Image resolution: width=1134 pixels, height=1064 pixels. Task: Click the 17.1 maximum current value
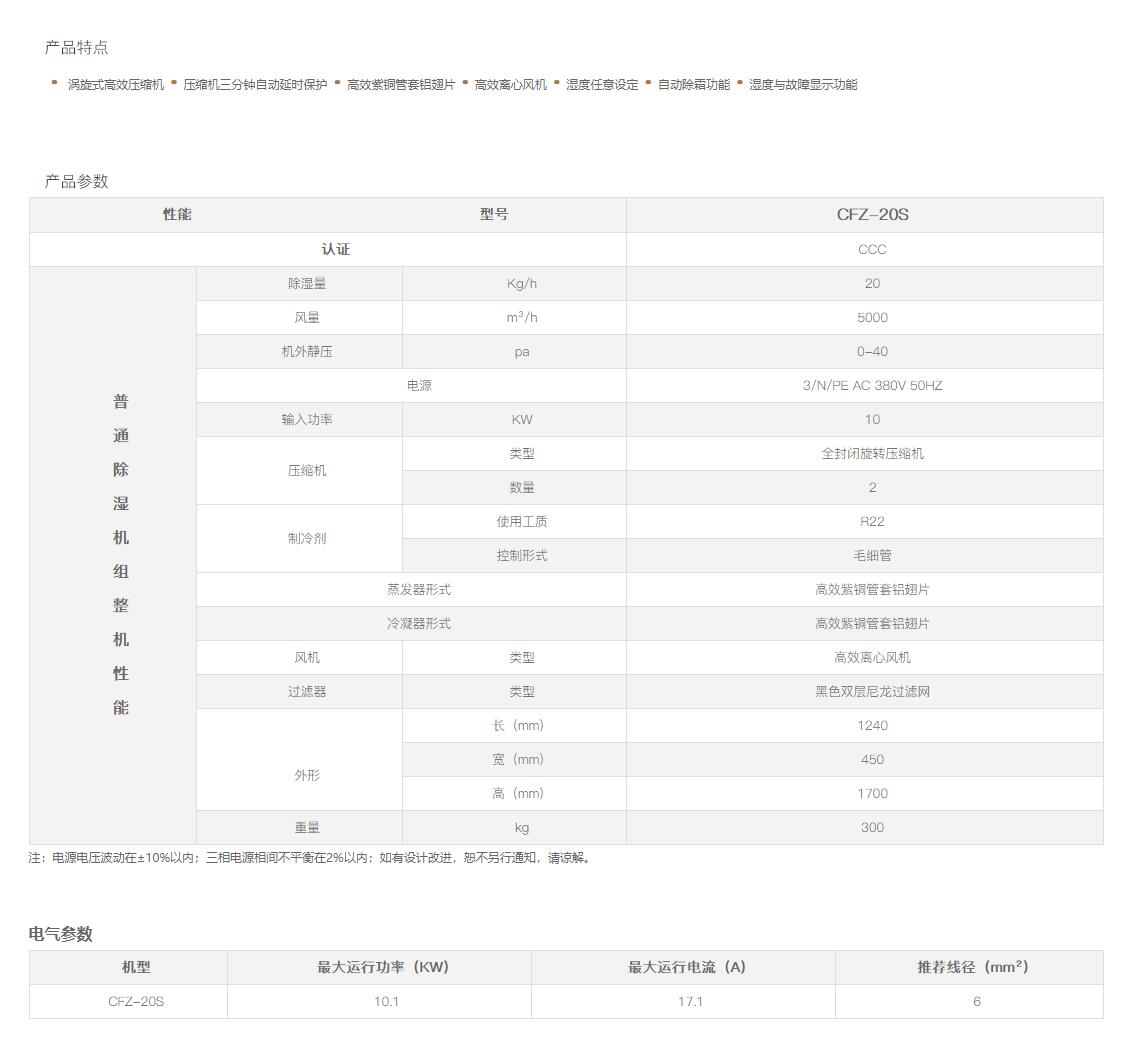point(690,1001)
